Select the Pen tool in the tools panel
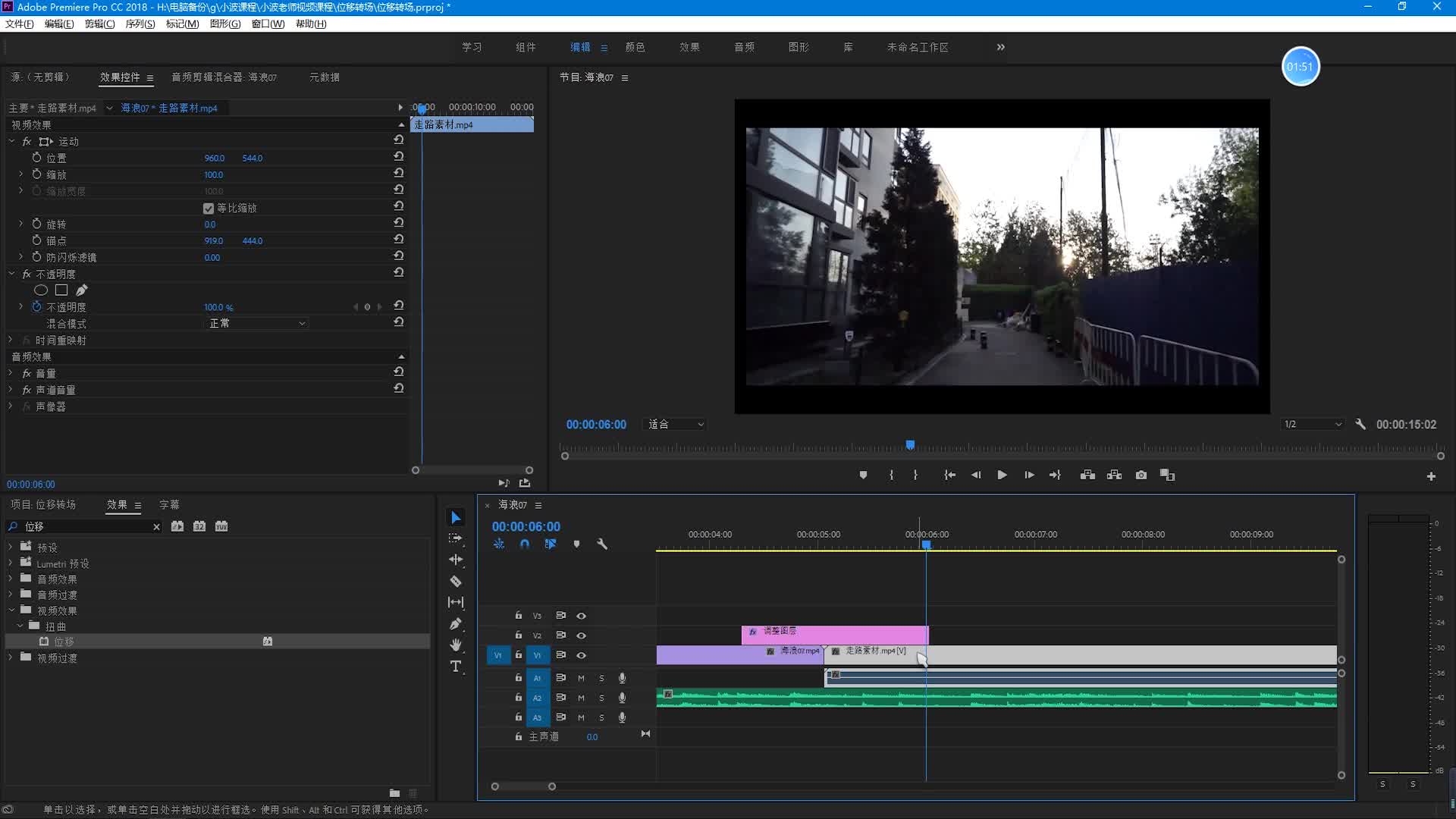The width and height of the screenshot is (1456, 819). tap(456, 624)
